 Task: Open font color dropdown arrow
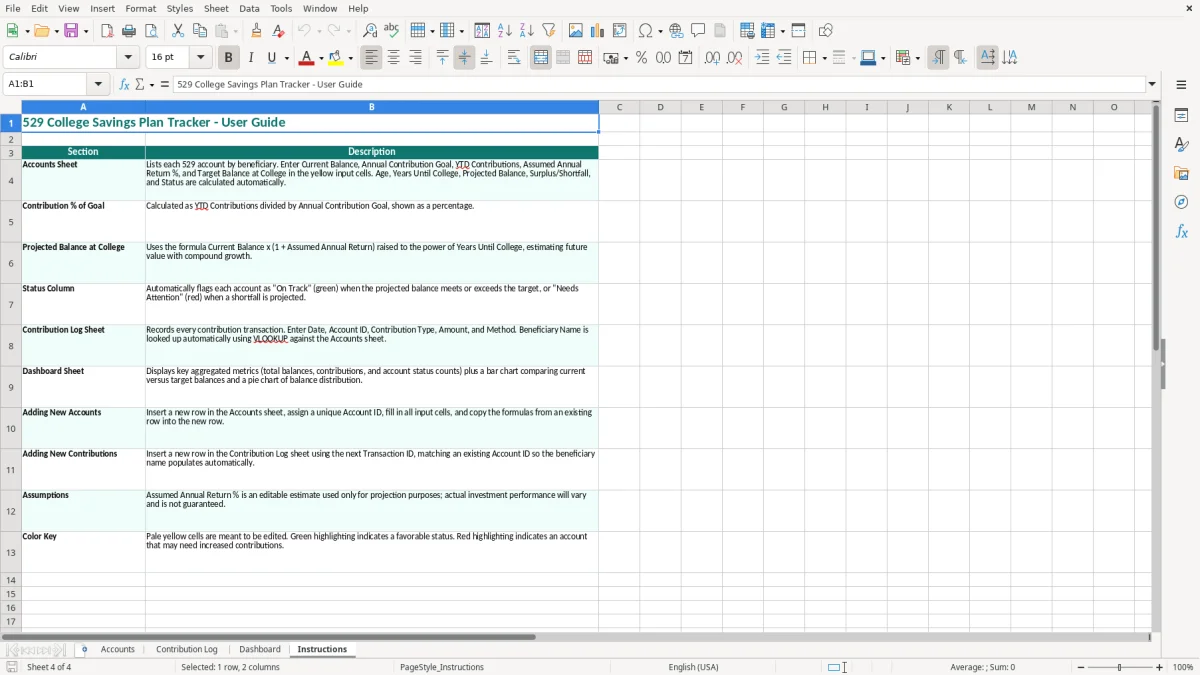coord(321,58)
